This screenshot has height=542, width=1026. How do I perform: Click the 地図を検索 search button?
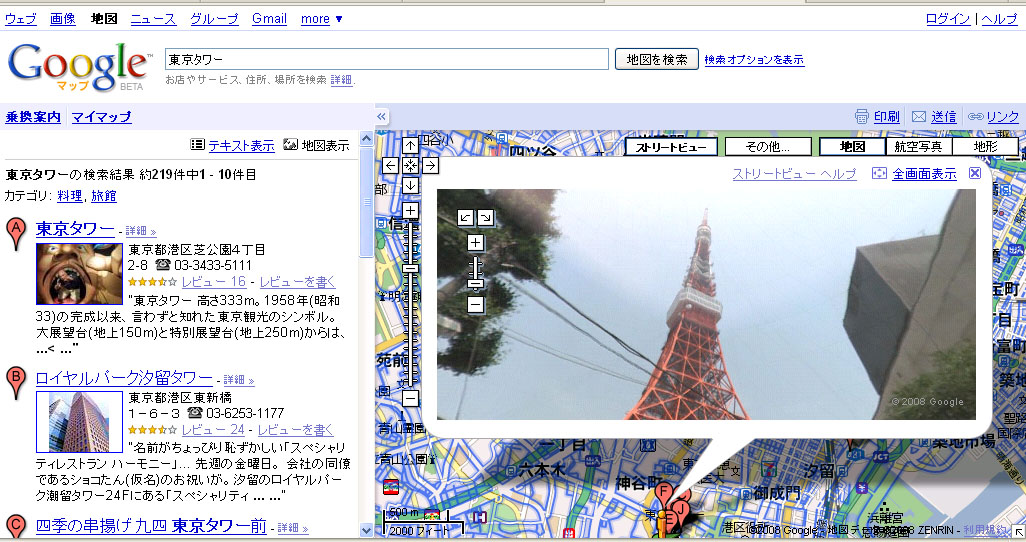[656, 60]
